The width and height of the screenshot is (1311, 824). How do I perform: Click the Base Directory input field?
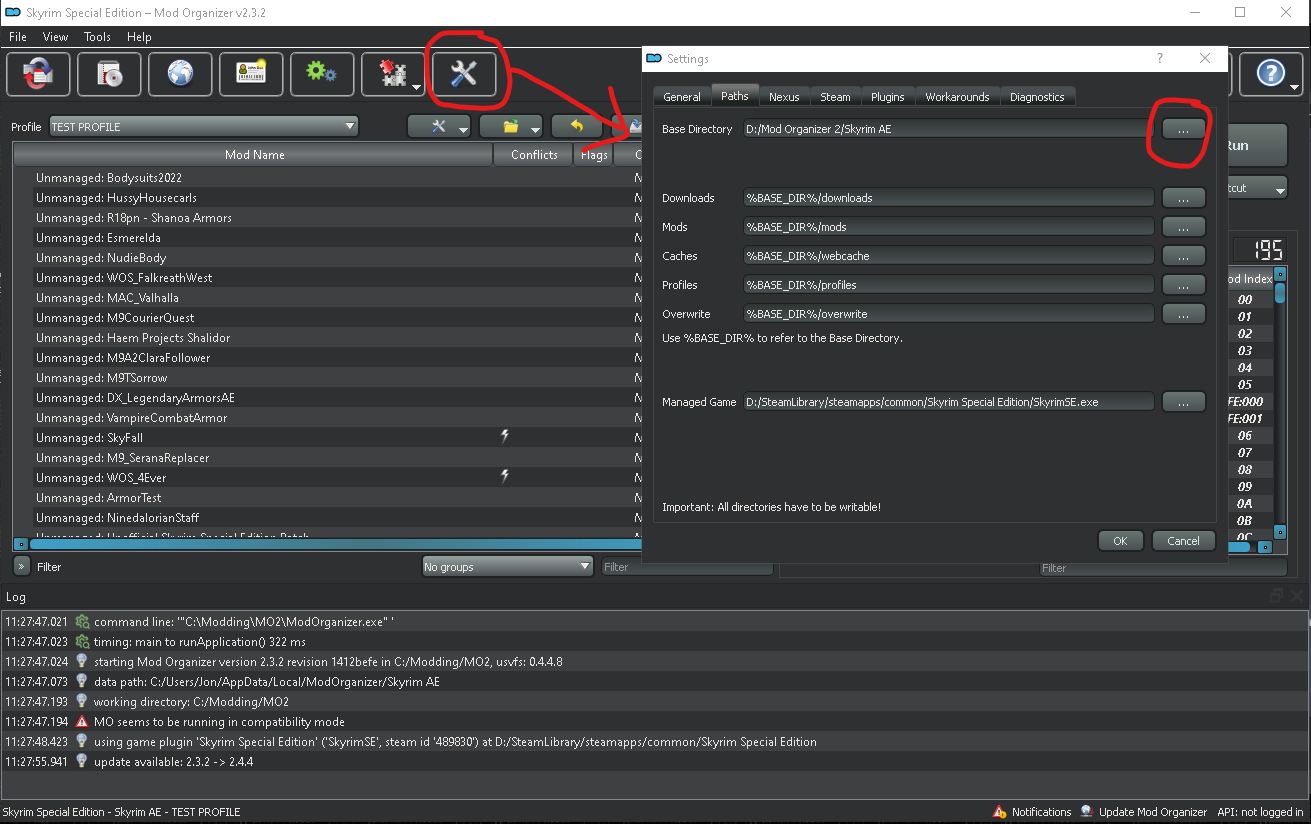(x=948, y=129)
